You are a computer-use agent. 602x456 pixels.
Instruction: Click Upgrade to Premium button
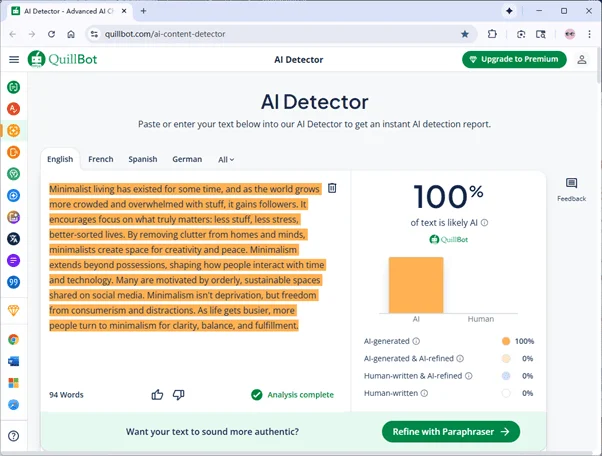514,59
